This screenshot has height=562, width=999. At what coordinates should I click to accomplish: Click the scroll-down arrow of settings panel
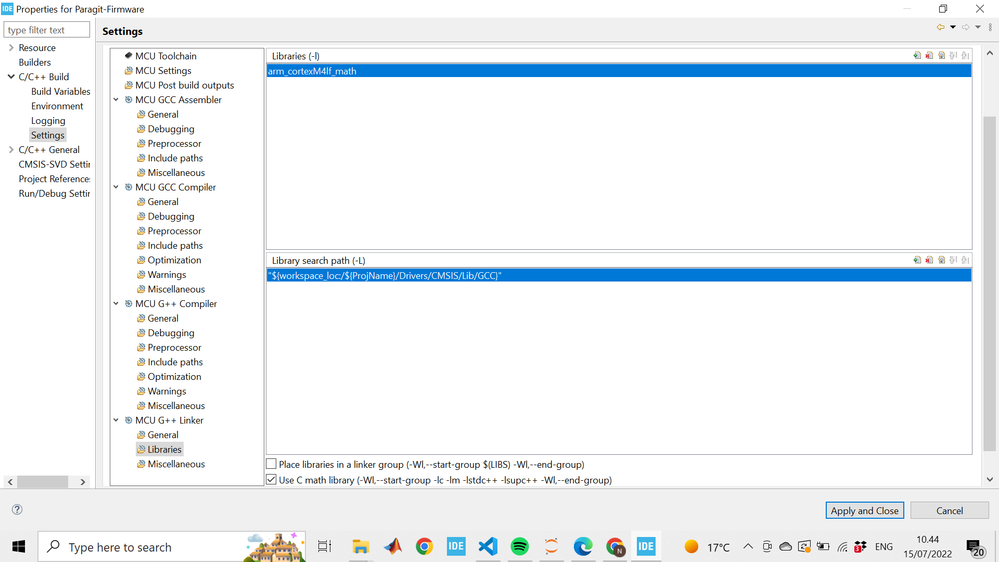(989, 479)
